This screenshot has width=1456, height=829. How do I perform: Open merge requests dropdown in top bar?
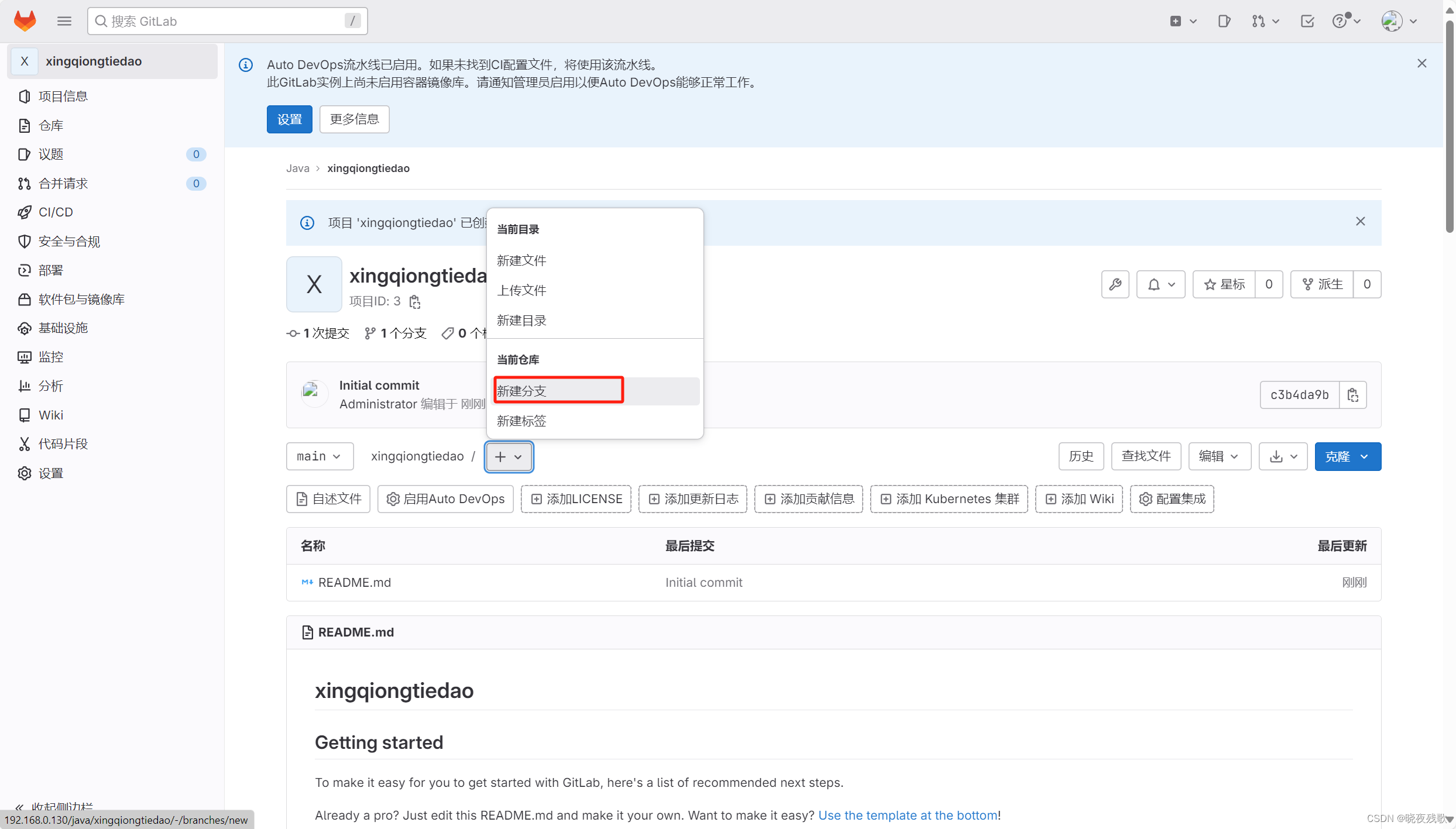coord(1265,21)
